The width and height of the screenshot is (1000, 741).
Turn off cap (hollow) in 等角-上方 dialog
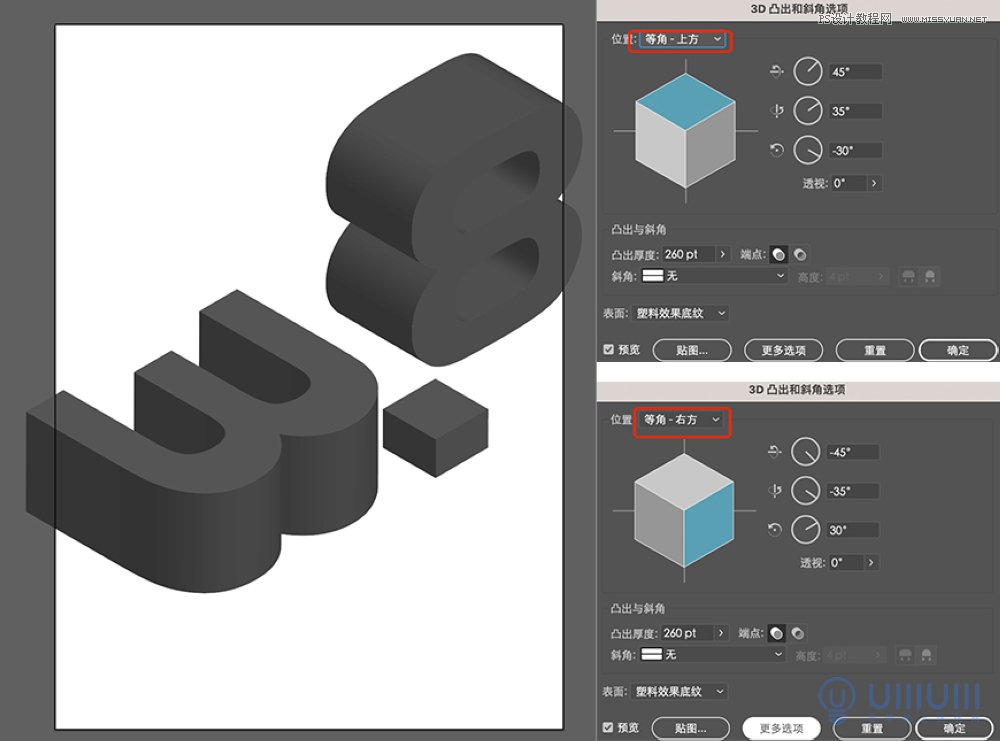pos(800,254)
